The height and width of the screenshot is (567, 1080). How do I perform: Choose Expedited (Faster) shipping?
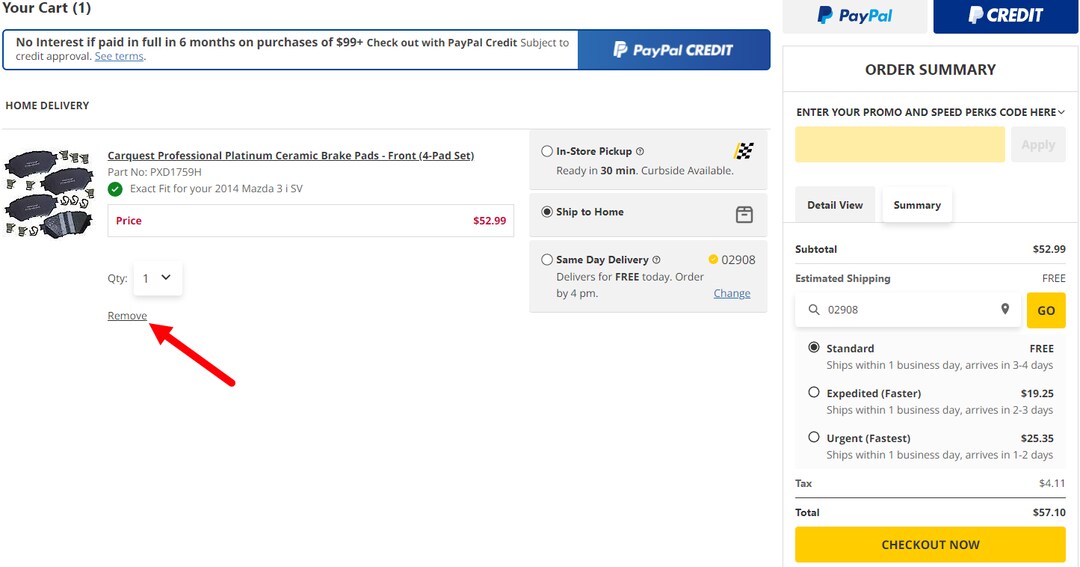coord(813,392)
